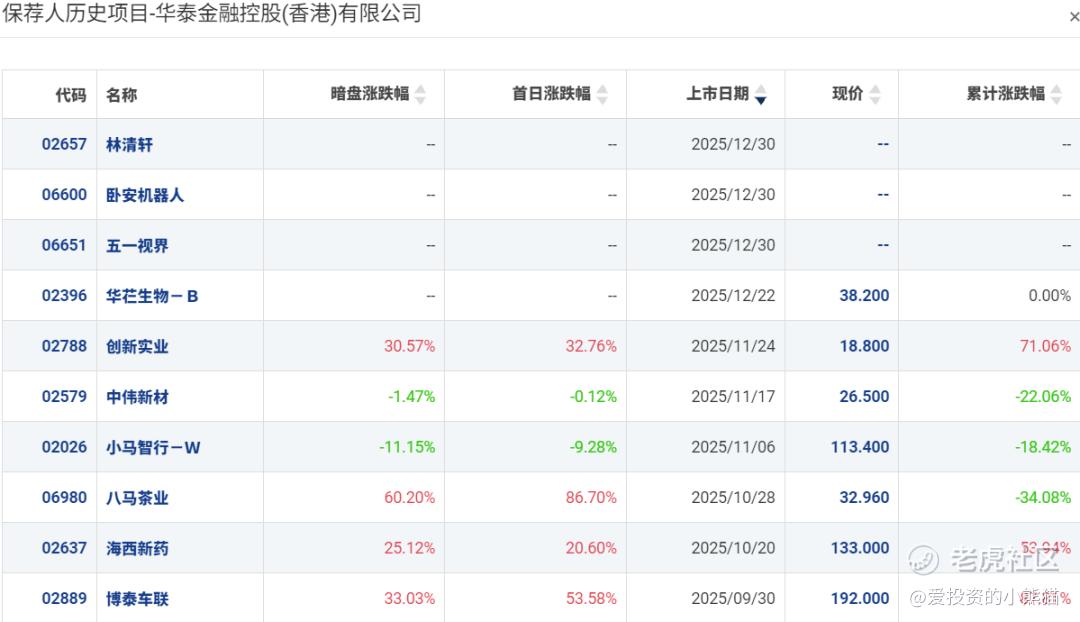Select price 18.800 of 创新实业
1080x622 pixels.
(x=864, y=346)
